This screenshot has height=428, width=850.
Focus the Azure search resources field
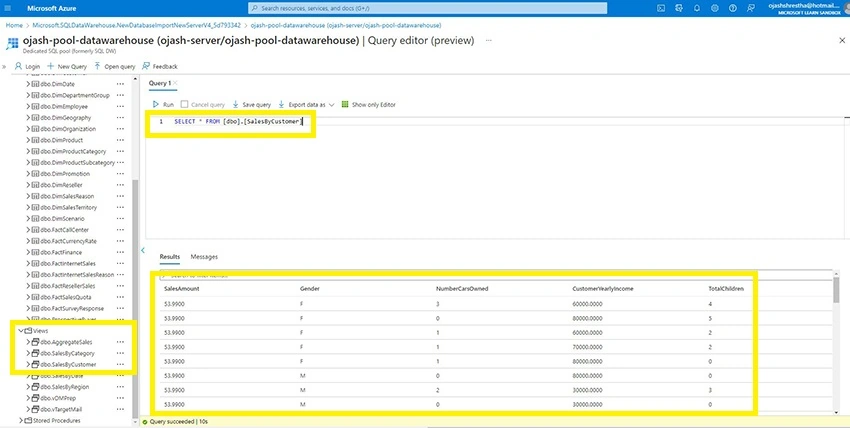[x=428, y=8]
